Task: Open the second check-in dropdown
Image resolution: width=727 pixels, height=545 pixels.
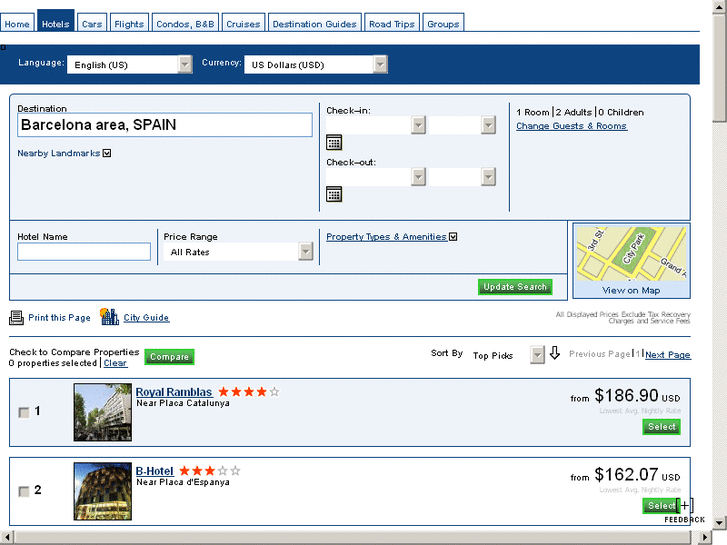Action: point(462,125)
